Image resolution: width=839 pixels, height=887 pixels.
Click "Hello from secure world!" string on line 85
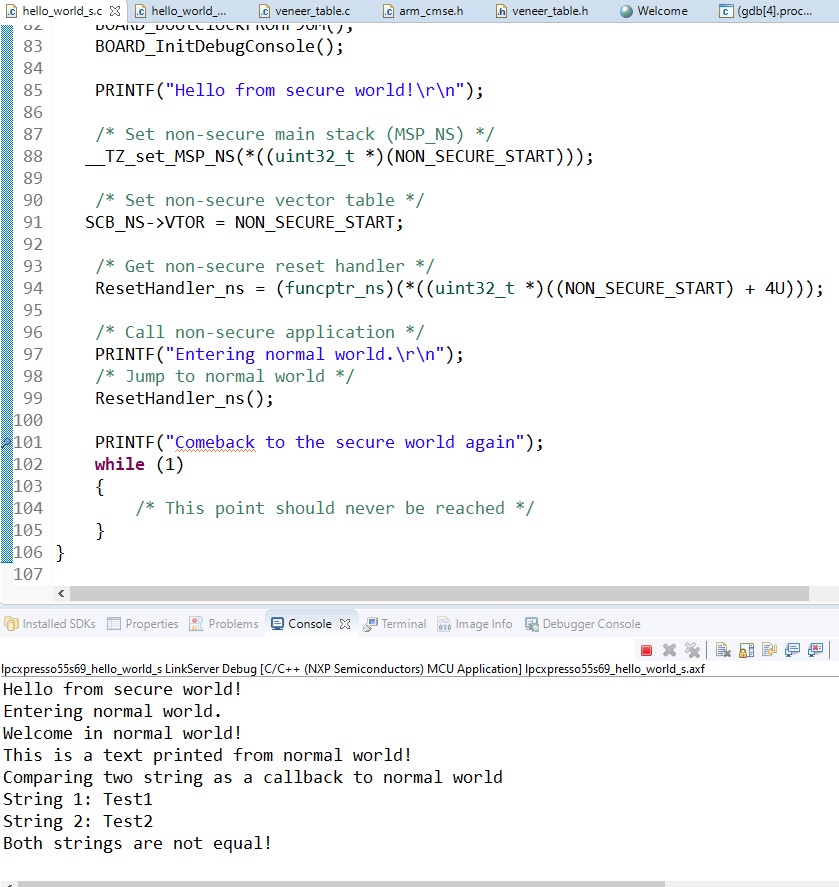click(315, 91)
